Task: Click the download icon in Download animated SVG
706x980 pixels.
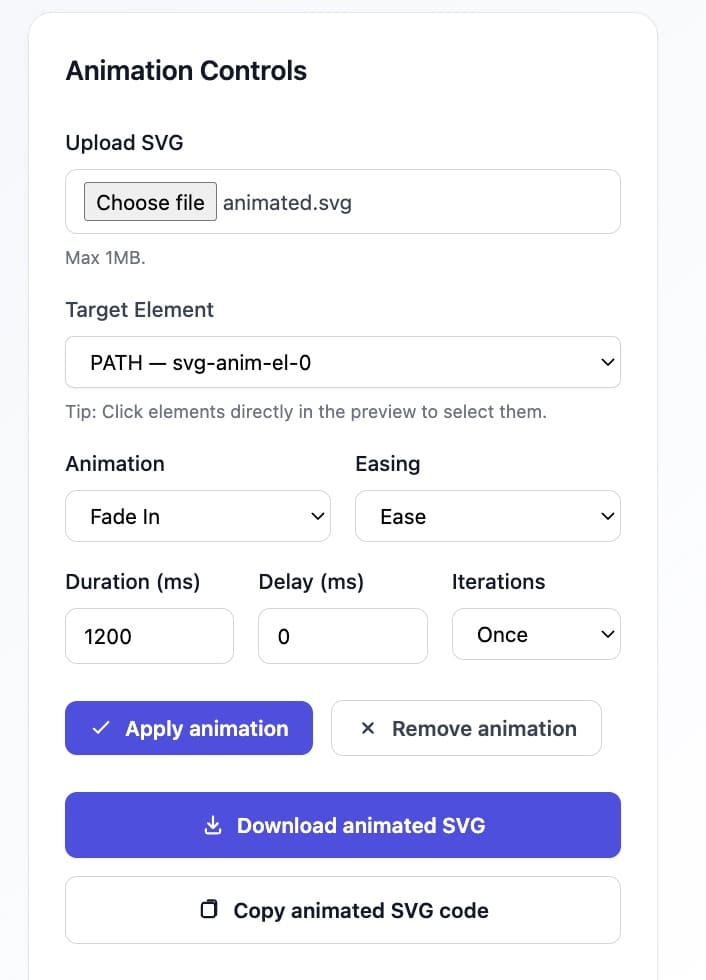Action: (x=213, y=825)
